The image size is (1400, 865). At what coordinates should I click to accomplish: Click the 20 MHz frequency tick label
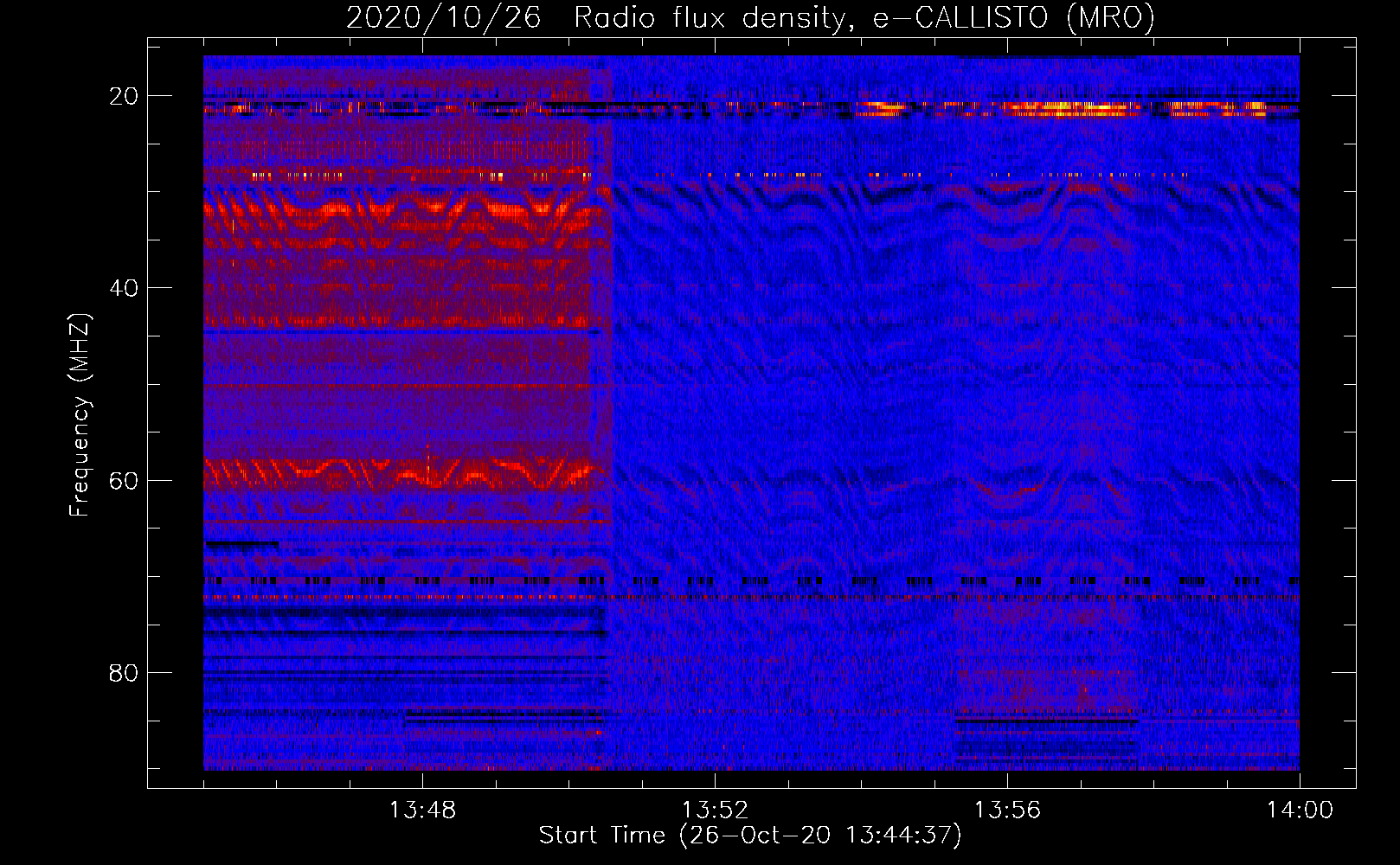coord(124,96)
